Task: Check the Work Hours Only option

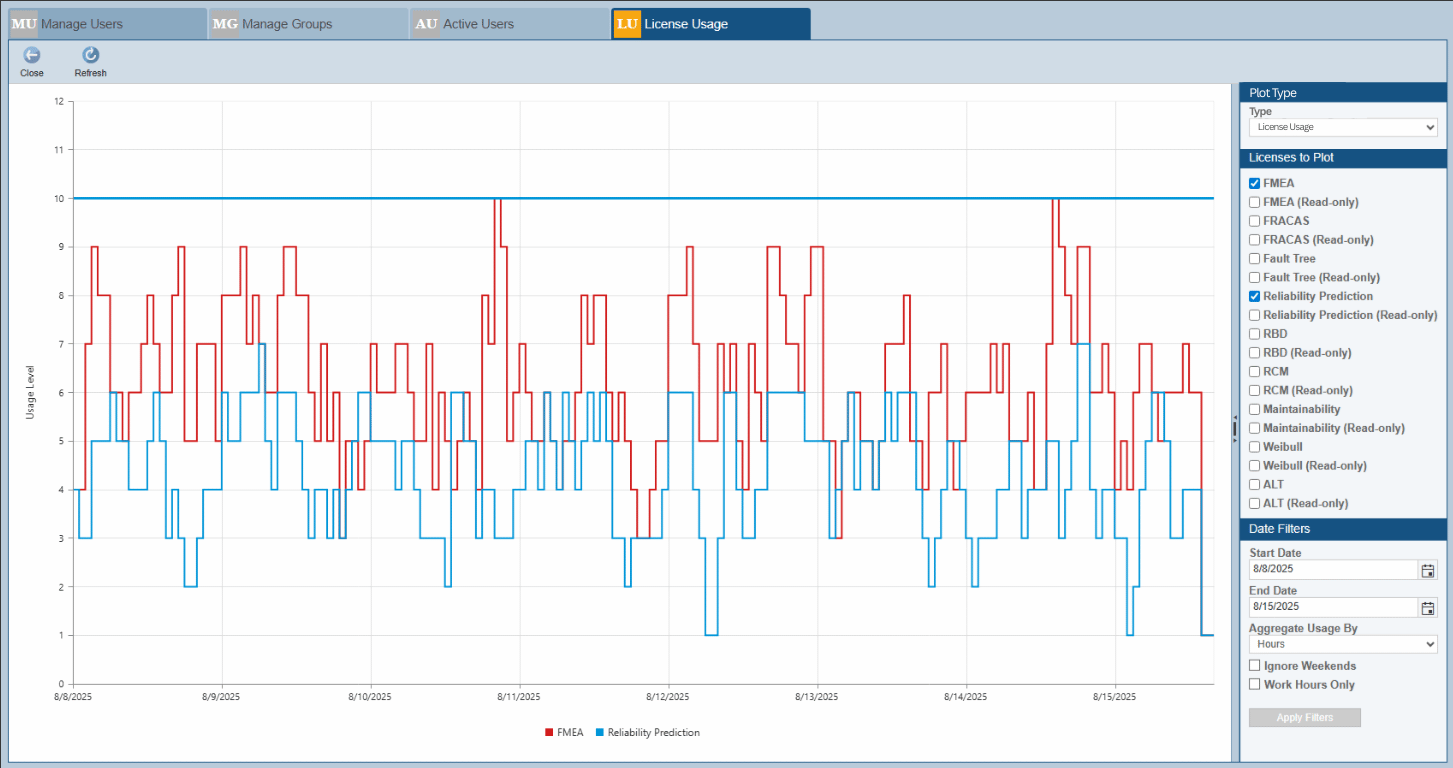Action: 1255,685
